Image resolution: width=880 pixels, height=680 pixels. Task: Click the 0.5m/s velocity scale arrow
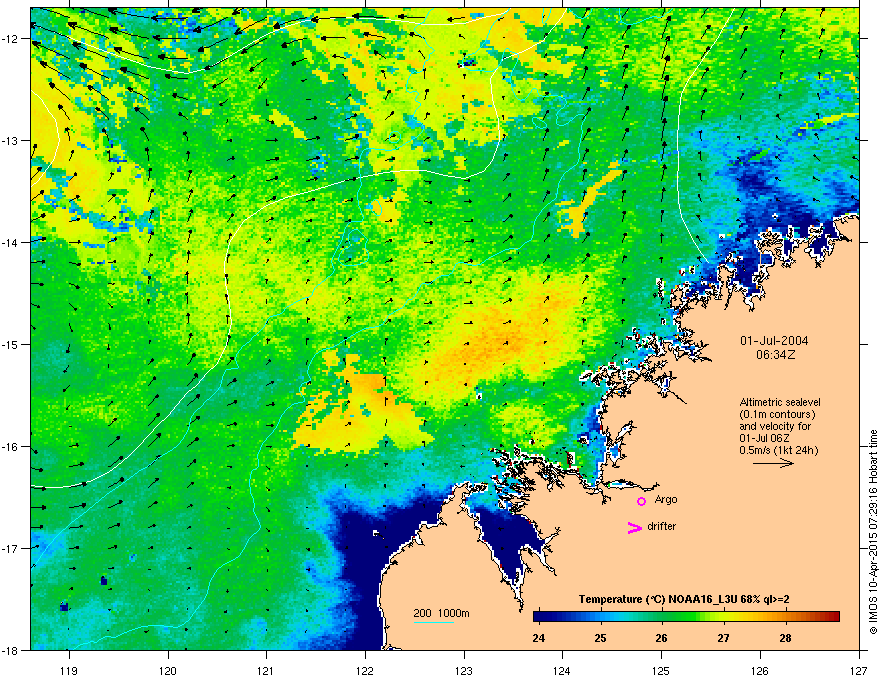pos(773,463)
